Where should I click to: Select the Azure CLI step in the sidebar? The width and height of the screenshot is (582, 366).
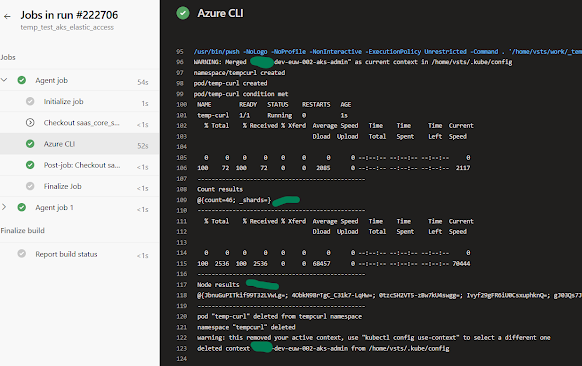(80, 144)
